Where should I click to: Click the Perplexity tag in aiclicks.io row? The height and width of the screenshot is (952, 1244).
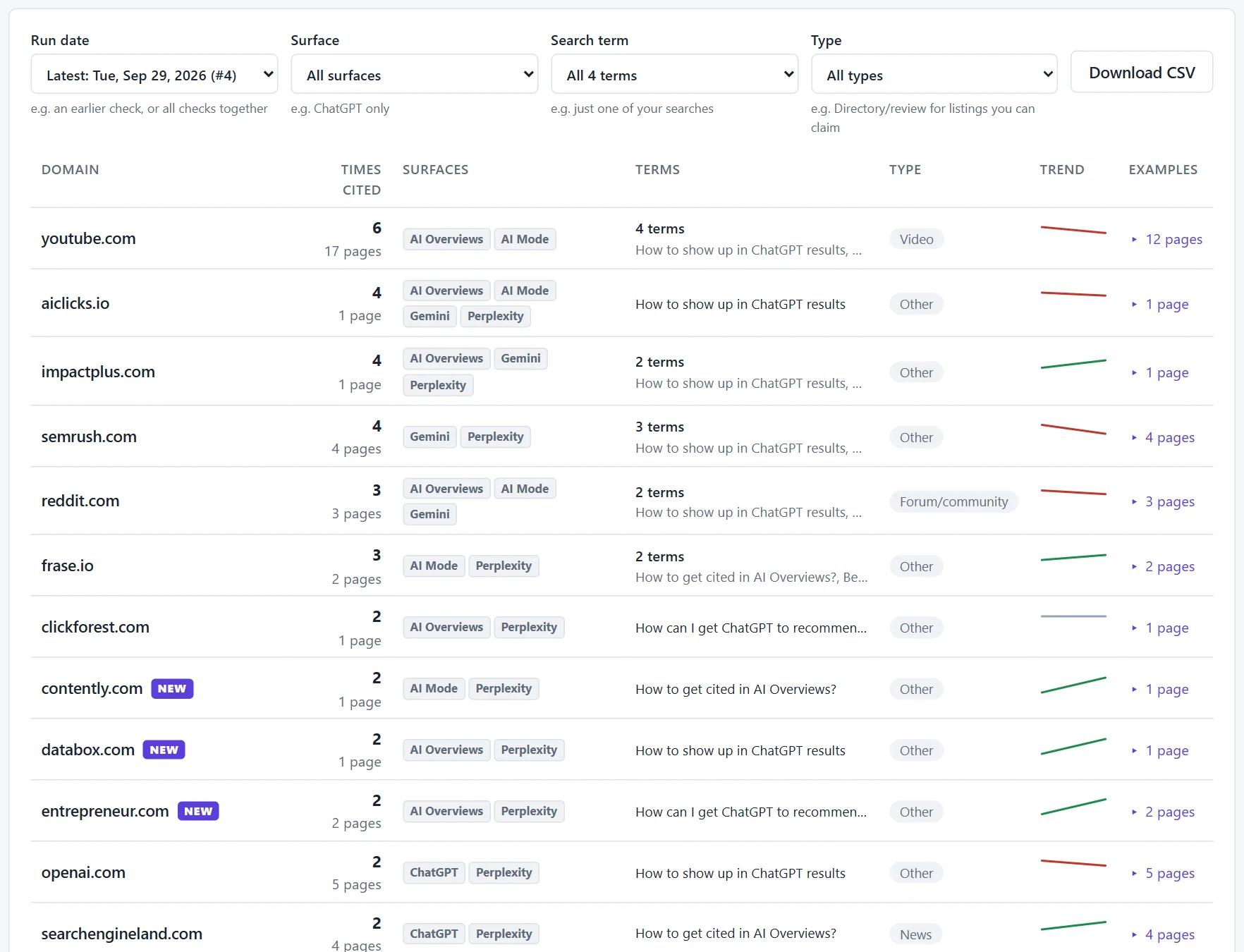click(x=495, y=317)
